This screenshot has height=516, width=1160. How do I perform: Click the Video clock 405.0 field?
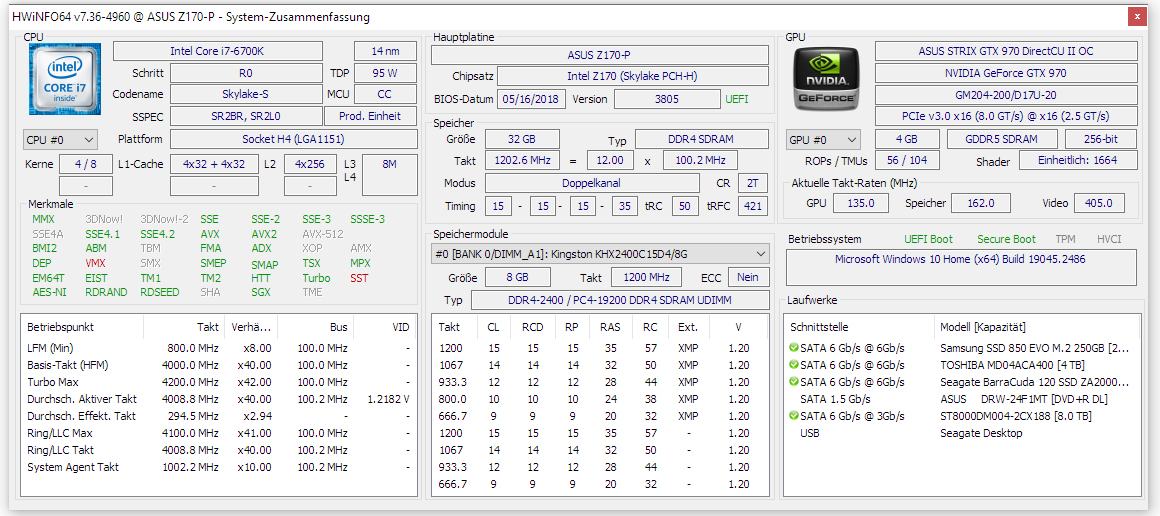click(1098, 203)
